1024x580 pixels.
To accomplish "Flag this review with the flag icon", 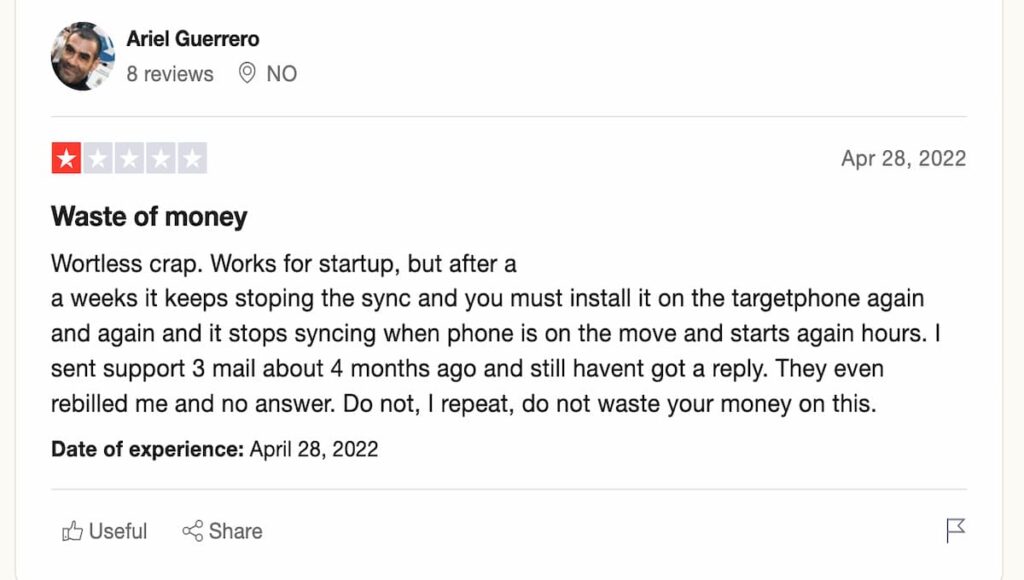I will click(x=955, y=530).
